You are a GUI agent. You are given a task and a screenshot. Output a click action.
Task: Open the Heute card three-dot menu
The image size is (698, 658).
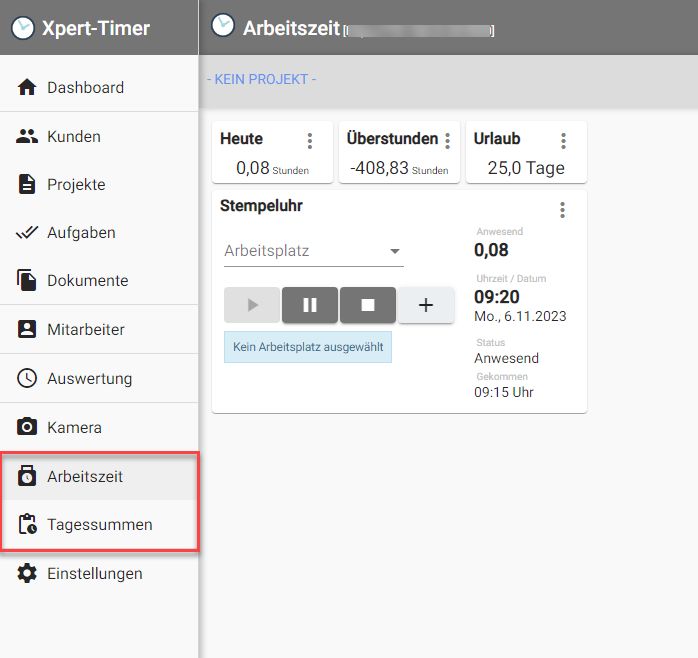click(310, 141)
